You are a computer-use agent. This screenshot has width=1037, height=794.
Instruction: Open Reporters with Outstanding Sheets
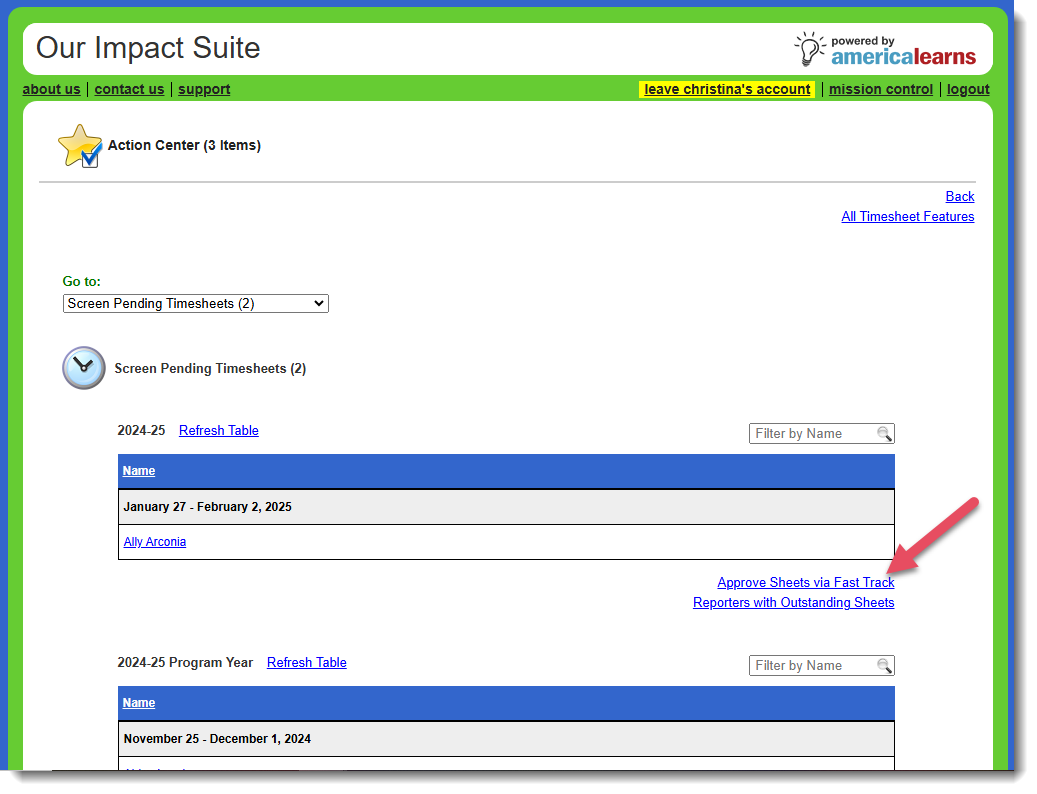coord(794,602)
